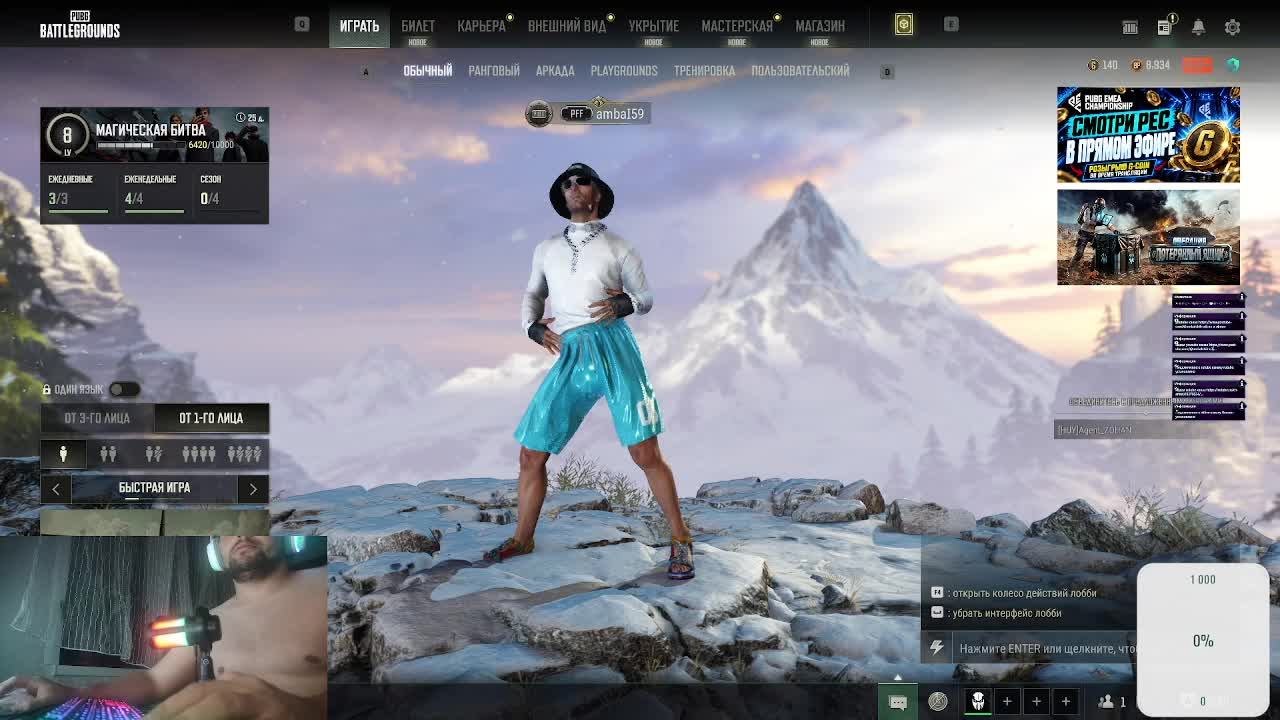Select the Playgrounds mode
1280x720 pixels.
click(624, 71)
